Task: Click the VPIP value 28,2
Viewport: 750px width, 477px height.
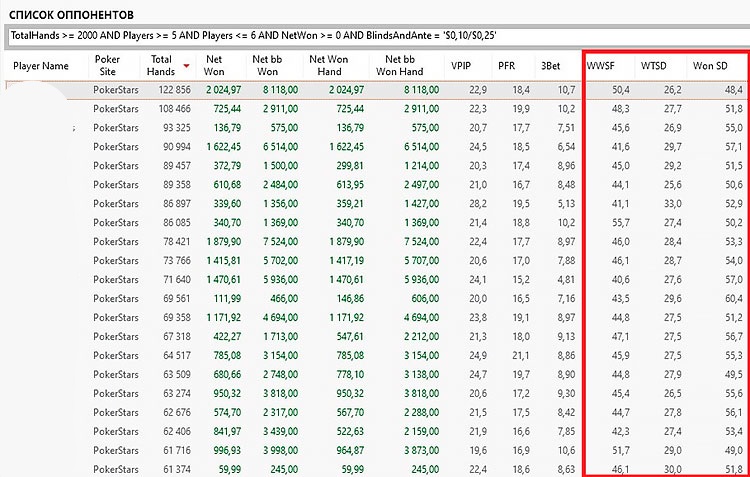Action: [478, 204]
